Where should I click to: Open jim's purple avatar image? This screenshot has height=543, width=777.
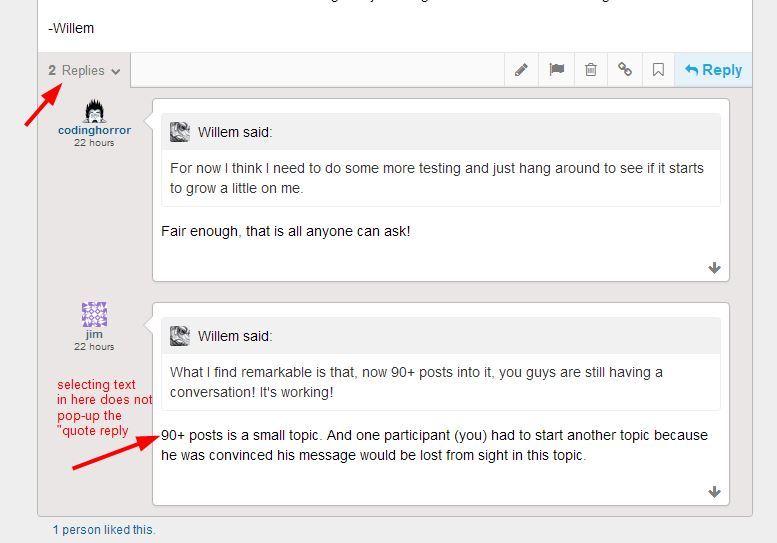click(x=94, y=315)
